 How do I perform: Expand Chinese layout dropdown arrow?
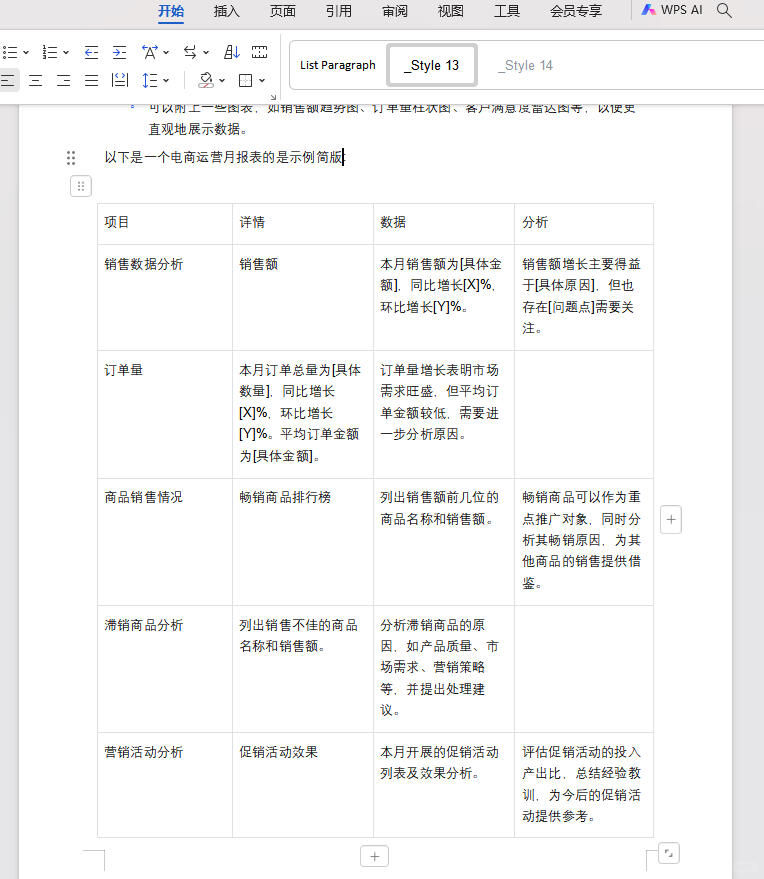coord(166,53)
